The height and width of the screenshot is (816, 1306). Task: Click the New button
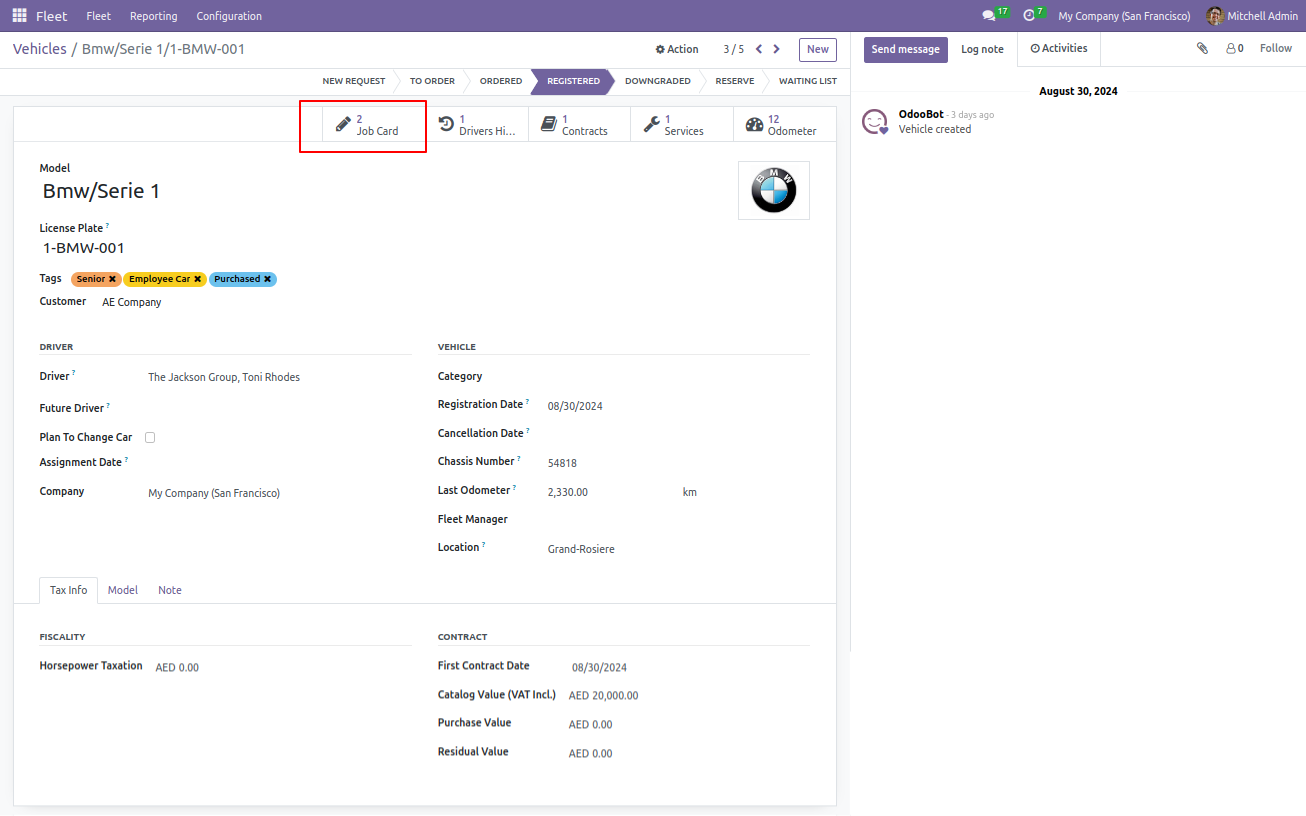818,49
